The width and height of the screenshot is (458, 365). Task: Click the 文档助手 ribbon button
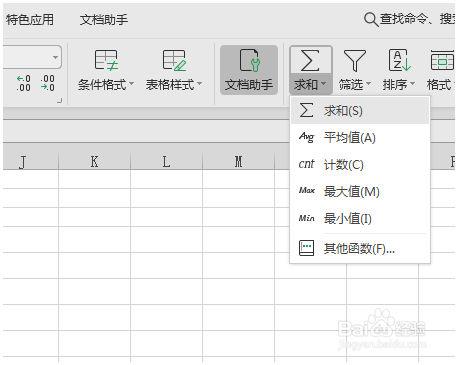coord(249,70)
